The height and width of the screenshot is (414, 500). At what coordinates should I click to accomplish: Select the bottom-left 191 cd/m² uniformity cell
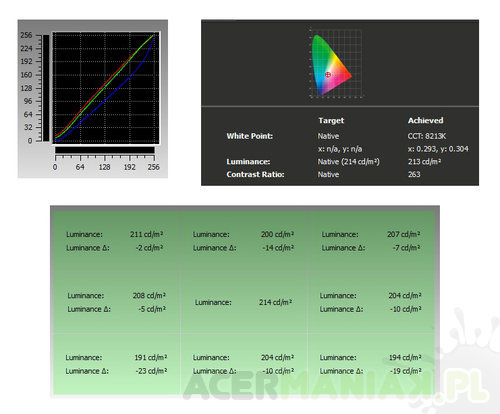[117, 364]
